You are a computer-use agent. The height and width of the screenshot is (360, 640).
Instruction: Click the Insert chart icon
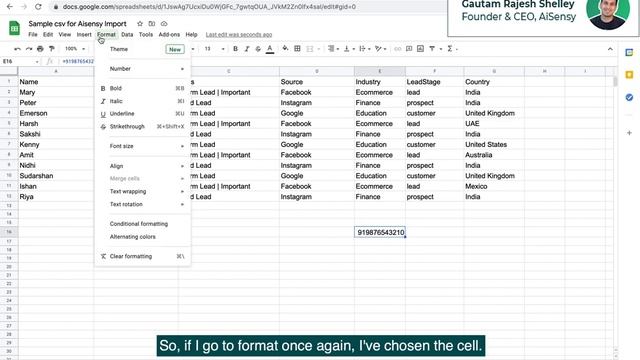tap(420, 49)
